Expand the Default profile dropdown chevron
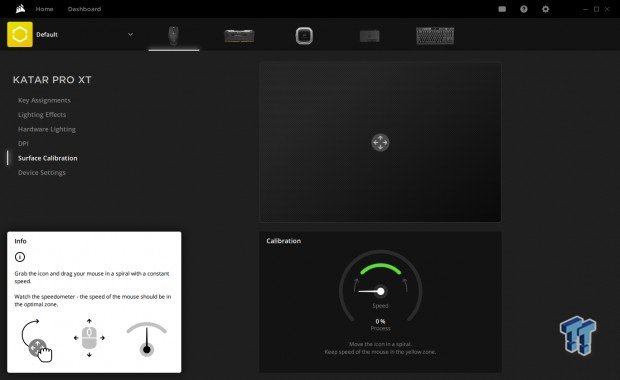The image size is (620, 380). click(x=130, y=34)
